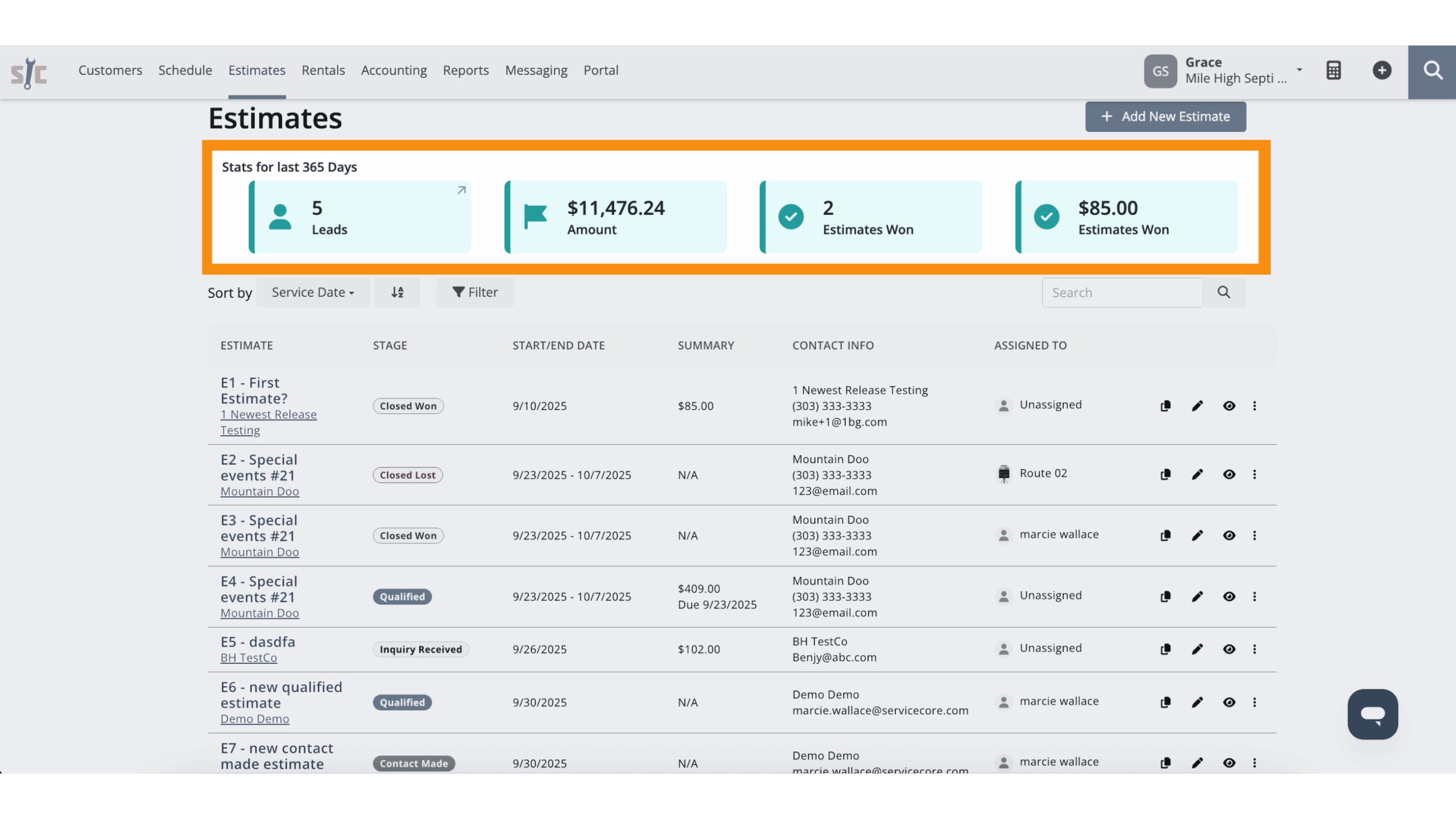
Task: Open the global search magnifier icon
Action: pos(1432,71)
